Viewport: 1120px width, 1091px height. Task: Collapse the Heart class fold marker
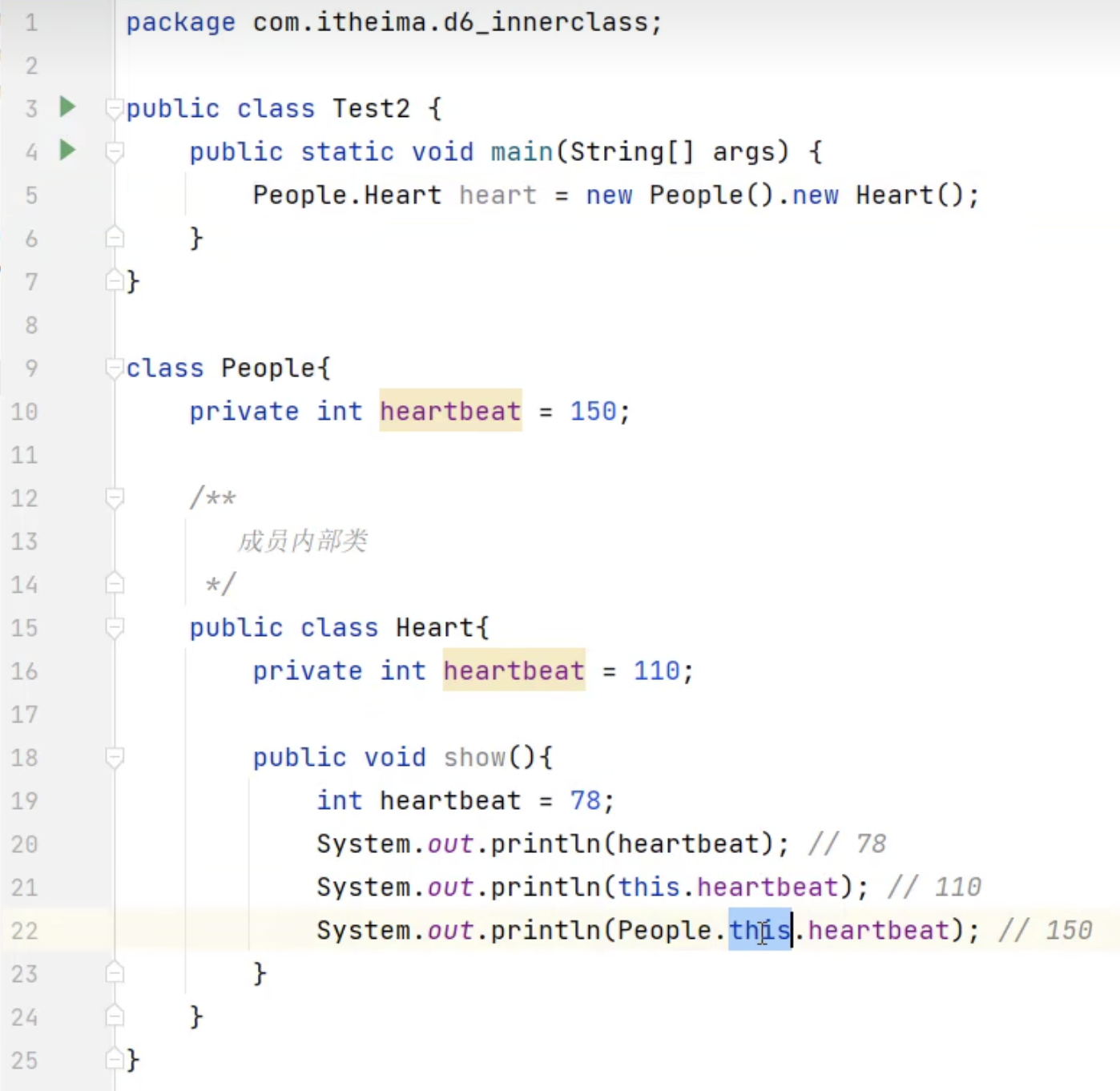115,627
